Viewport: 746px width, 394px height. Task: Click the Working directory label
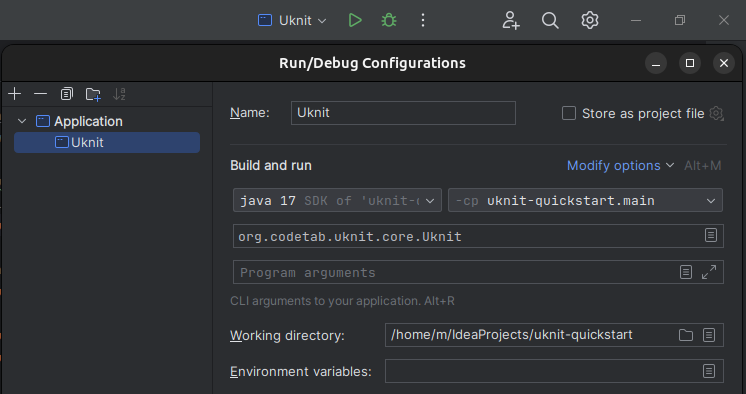click(287, 335)
